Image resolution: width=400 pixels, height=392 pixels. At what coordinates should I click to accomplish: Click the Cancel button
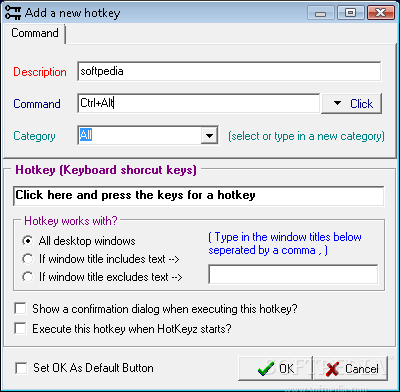(351, 368)
